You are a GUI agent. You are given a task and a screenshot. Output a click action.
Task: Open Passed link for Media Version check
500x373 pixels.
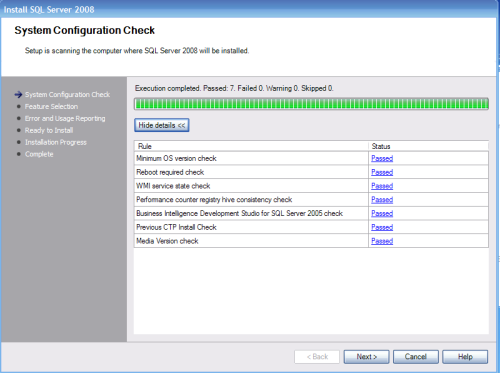382,241
